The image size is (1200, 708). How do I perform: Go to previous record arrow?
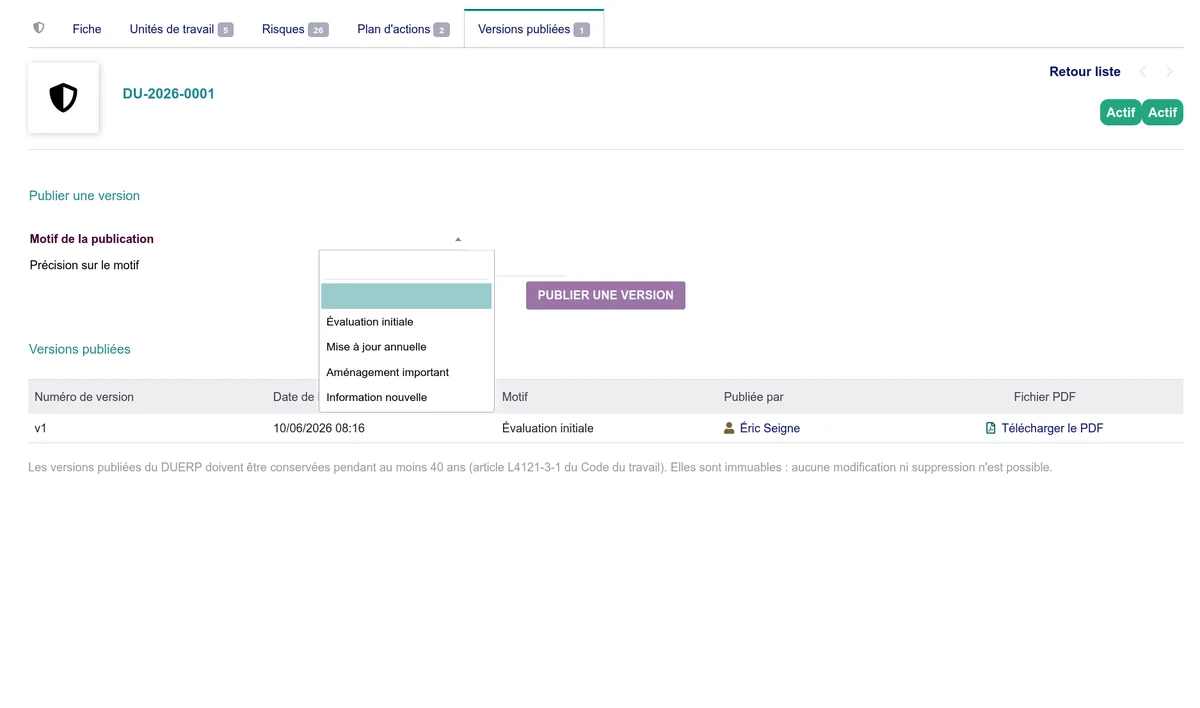(1143, 72)
